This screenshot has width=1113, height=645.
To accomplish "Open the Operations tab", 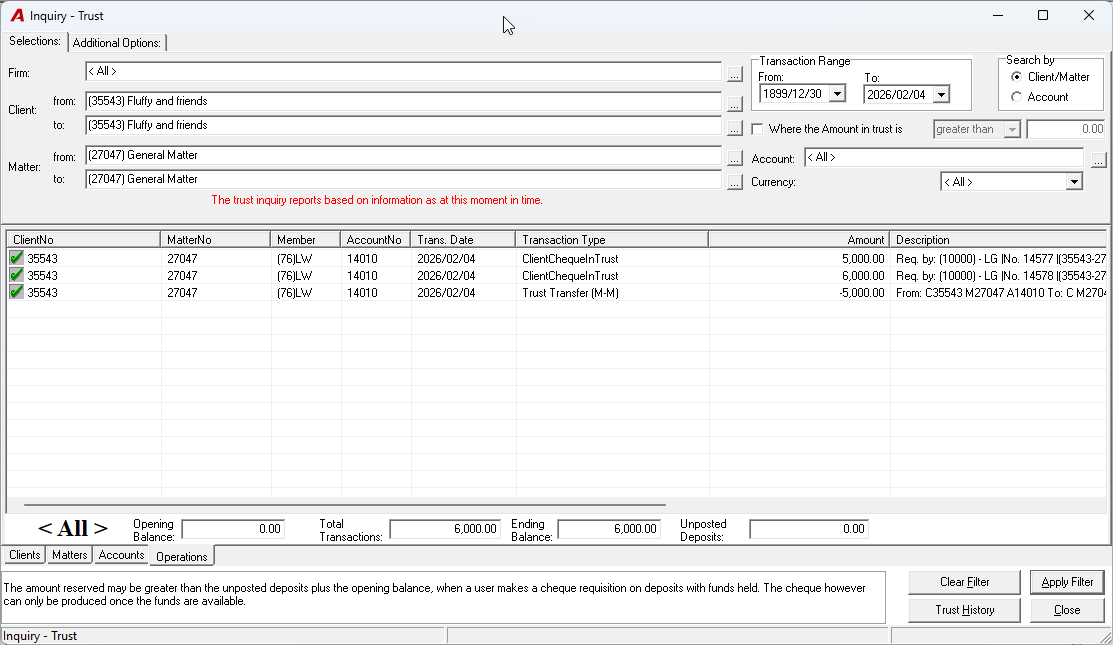I will coord(182,556).
